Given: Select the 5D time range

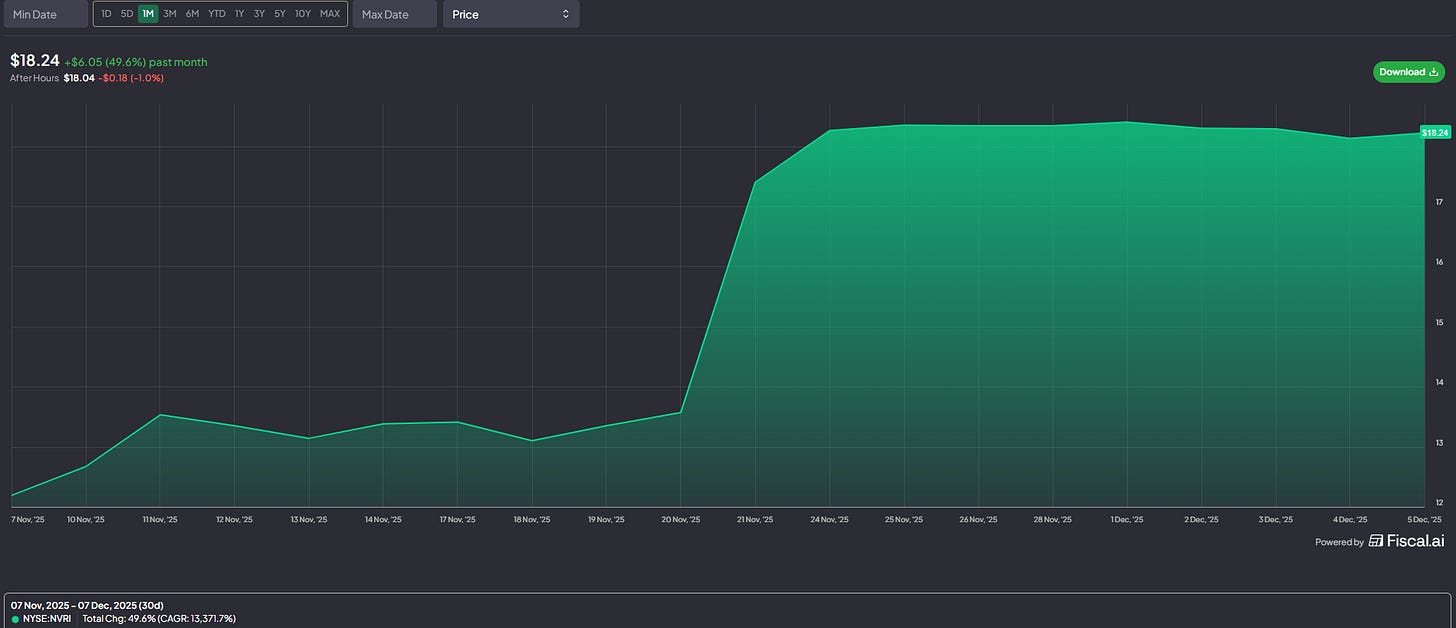Looking at the screenshot, I should click(x=127, y=14).
